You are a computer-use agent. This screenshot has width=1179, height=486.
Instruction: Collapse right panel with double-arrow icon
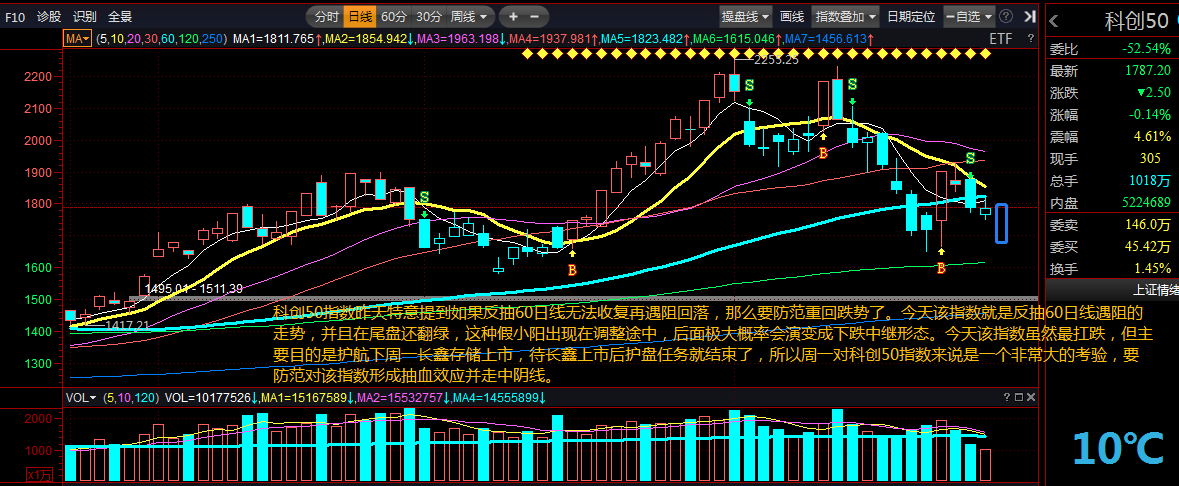point(1027,16)
